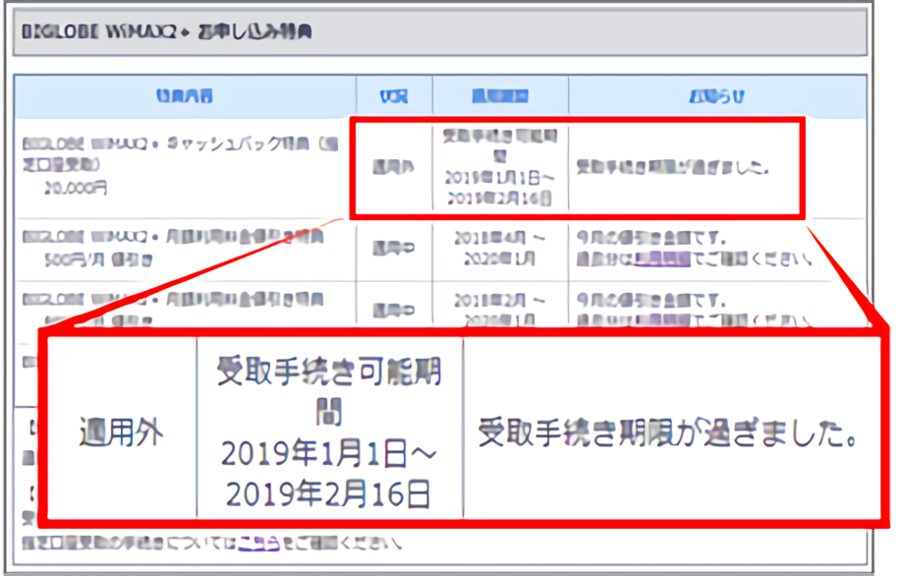
Task: Select '9月の値引き金額です。' in the 2018年4月 row
Action: (651, 238)
